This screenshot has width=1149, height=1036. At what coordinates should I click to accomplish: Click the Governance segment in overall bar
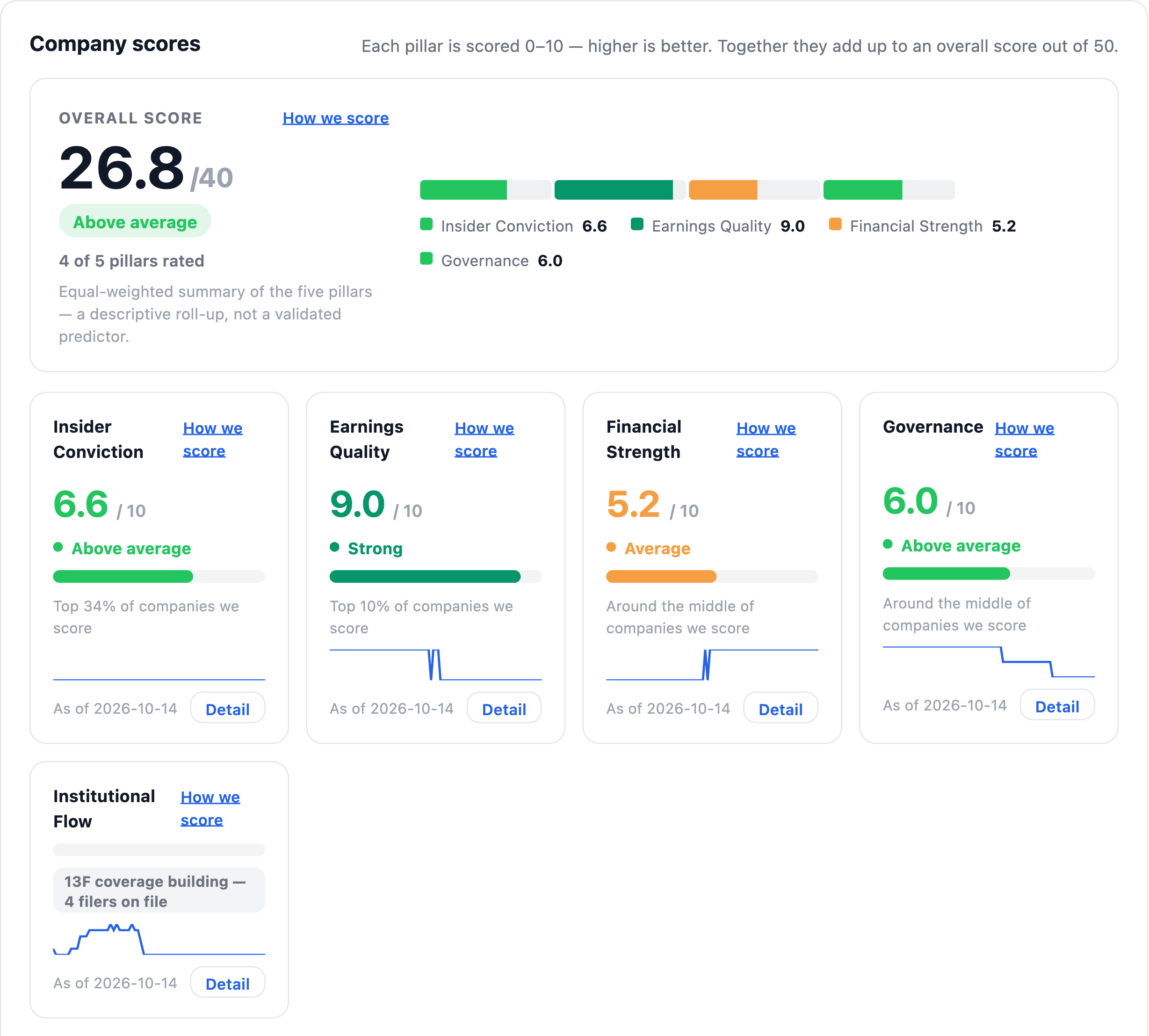coord(889,190)
